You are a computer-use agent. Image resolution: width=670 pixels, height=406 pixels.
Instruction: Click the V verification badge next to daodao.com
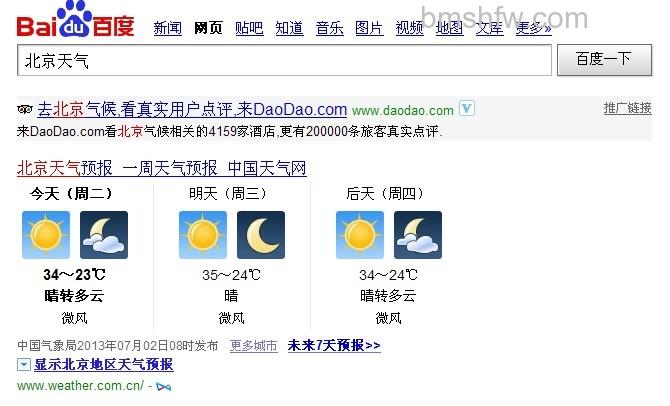click(467, 108)
